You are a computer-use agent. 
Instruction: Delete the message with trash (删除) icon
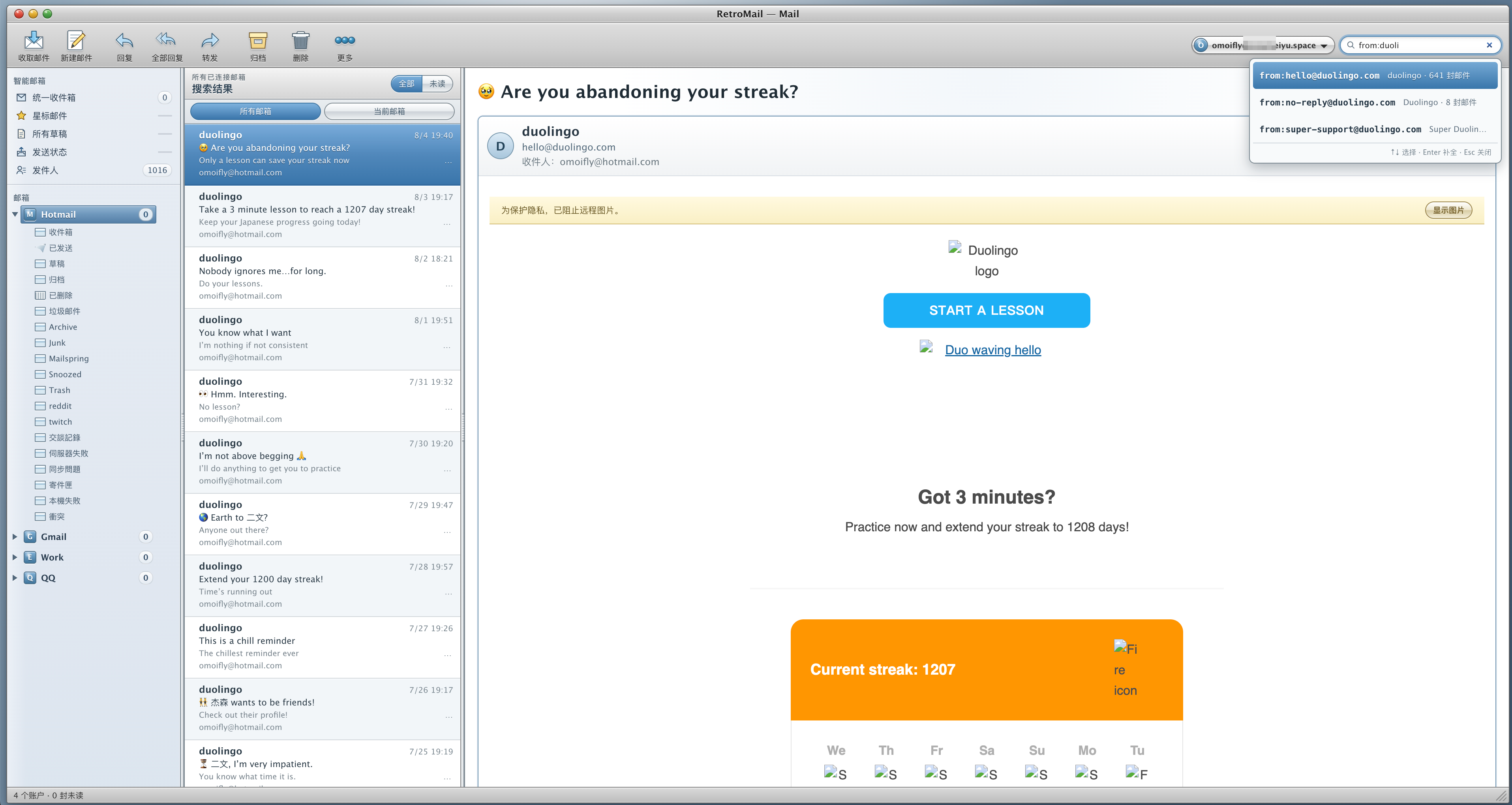(x=300, y=40)
